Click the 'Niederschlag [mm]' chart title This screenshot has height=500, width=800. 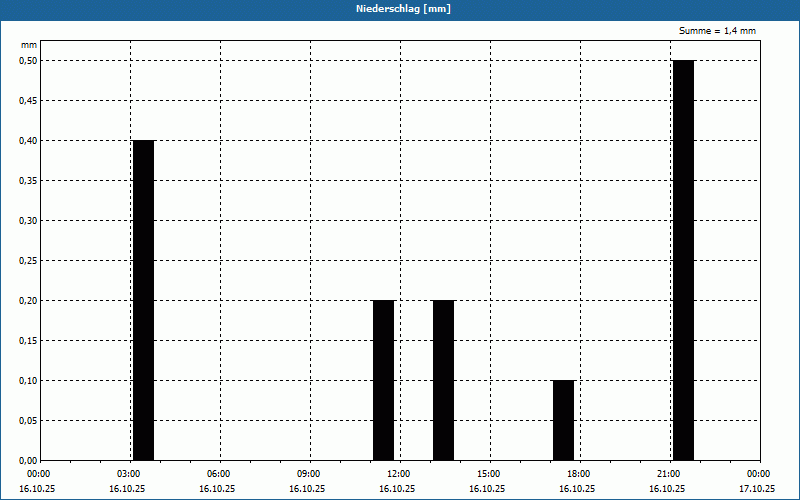pyautogui.click(x=403, y=9)
